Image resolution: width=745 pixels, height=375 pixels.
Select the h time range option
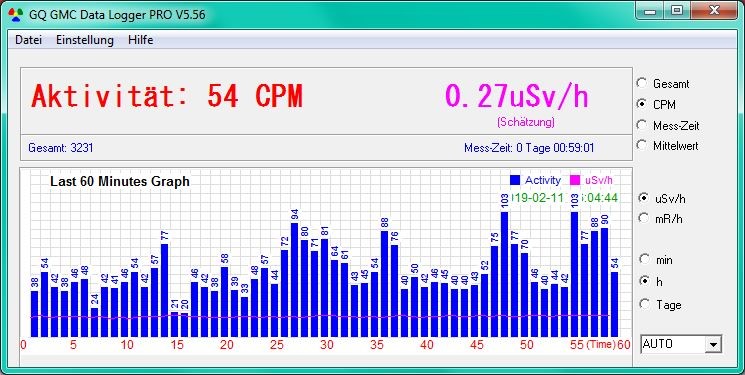click(644, 281)
